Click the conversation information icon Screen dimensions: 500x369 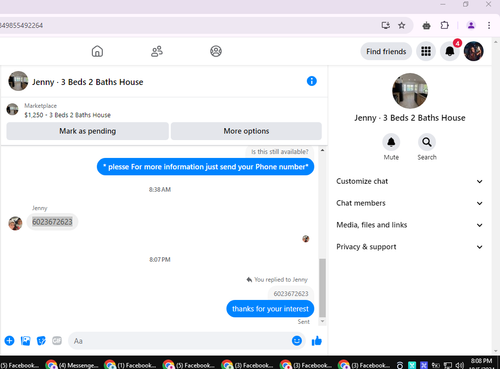coord(312,81)
